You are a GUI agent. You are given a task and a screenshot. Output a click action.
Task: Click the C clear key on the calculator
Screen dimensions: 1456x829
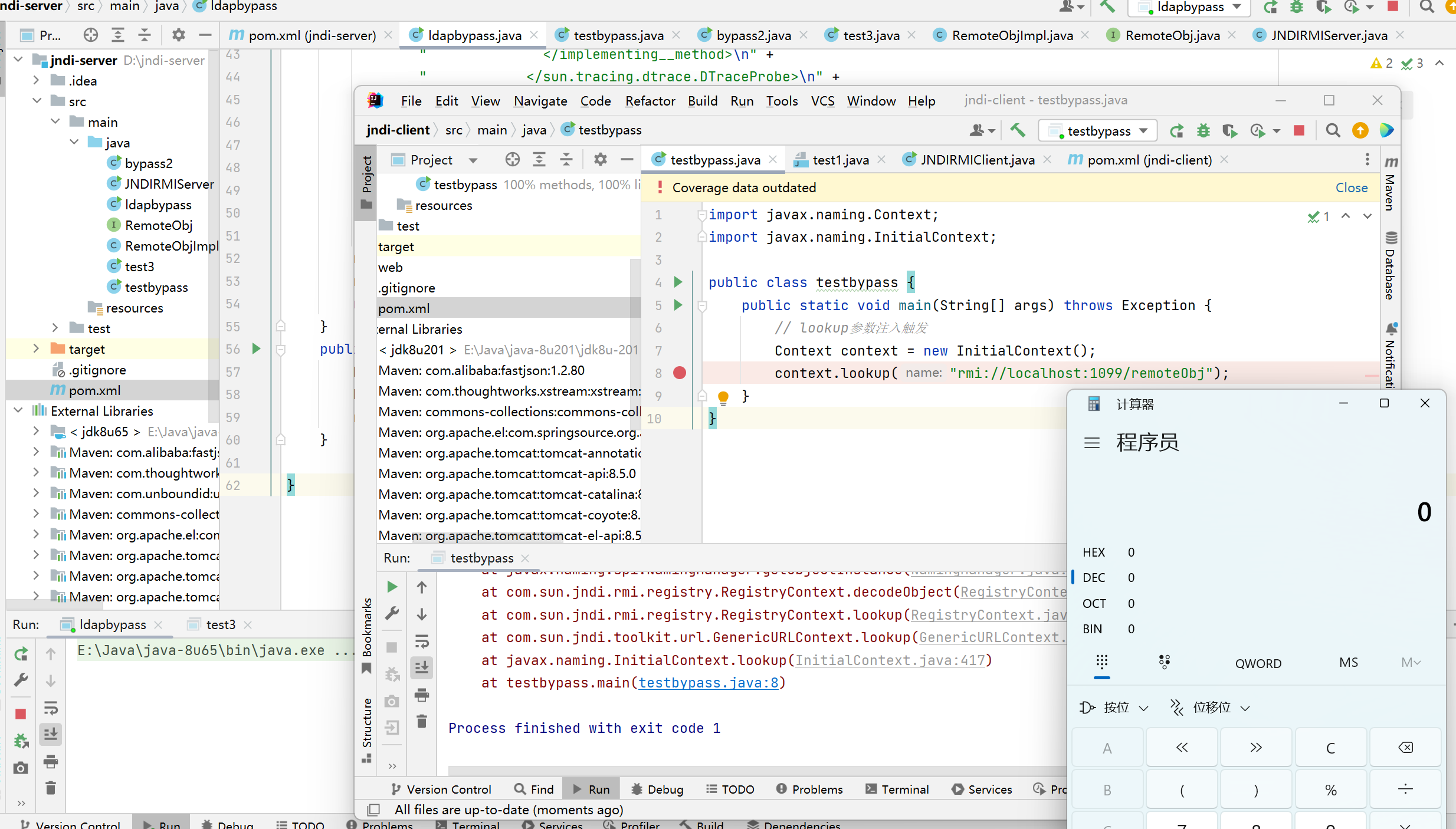pyautogui.click(x=1330, y=748)
